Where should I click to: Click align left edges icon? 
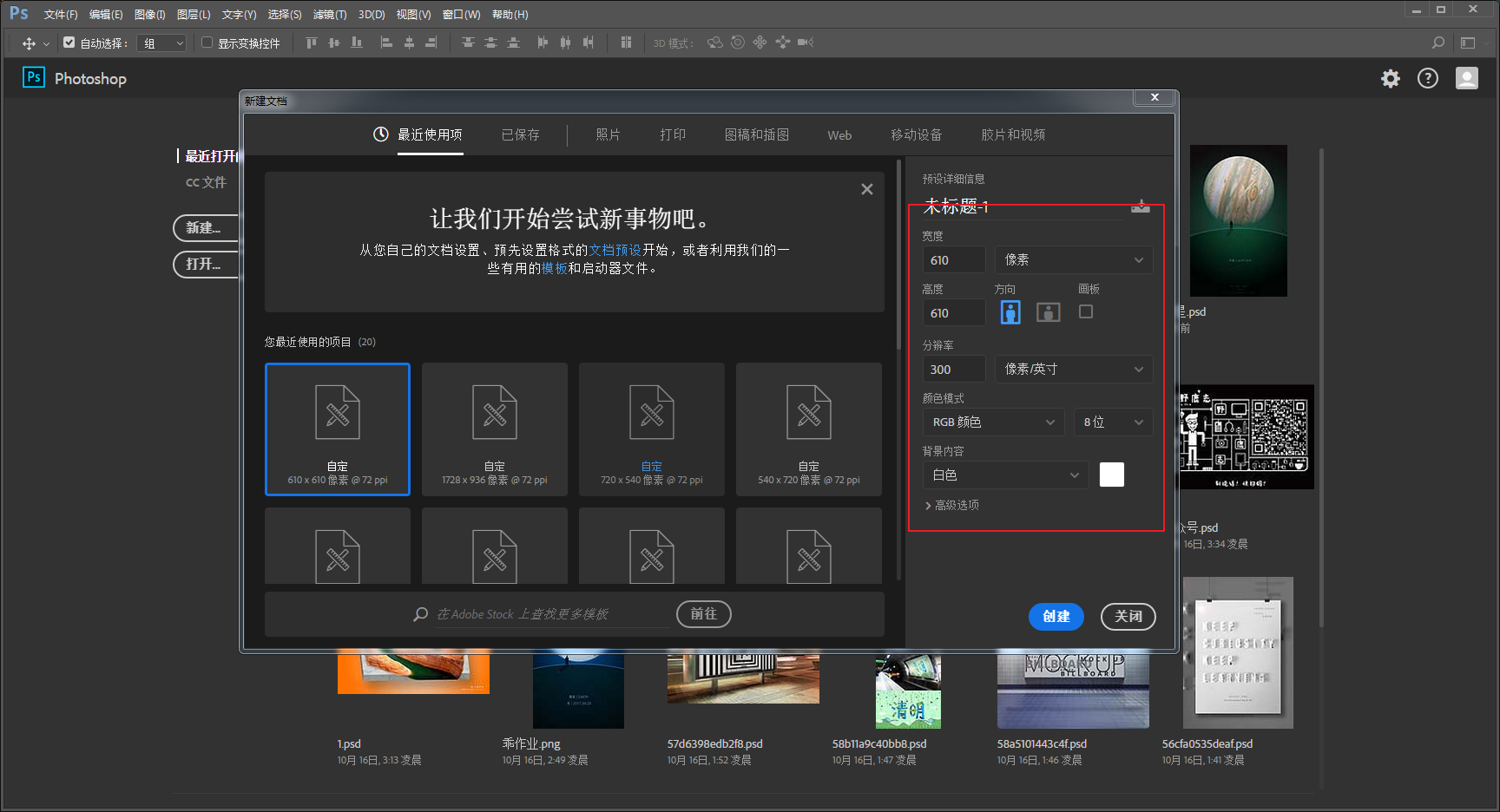click(x=386, y=43)
